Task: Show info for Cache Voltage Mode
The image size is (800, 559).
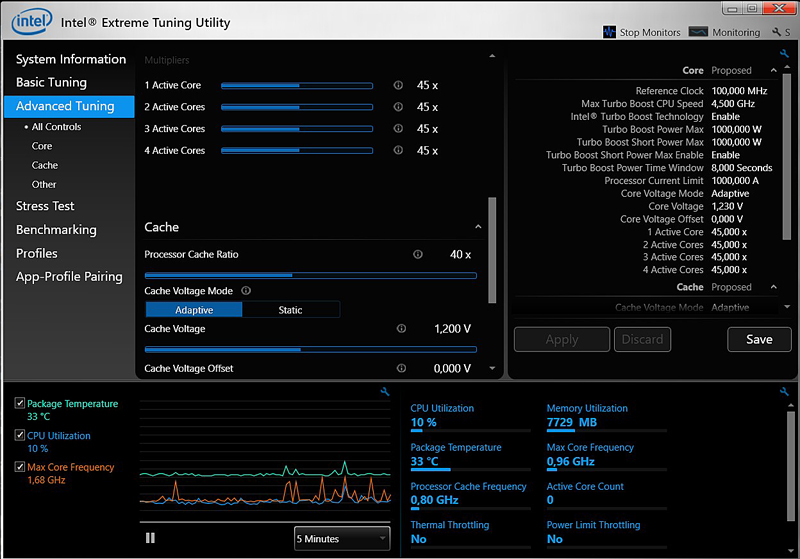Action: coord(246,291)
